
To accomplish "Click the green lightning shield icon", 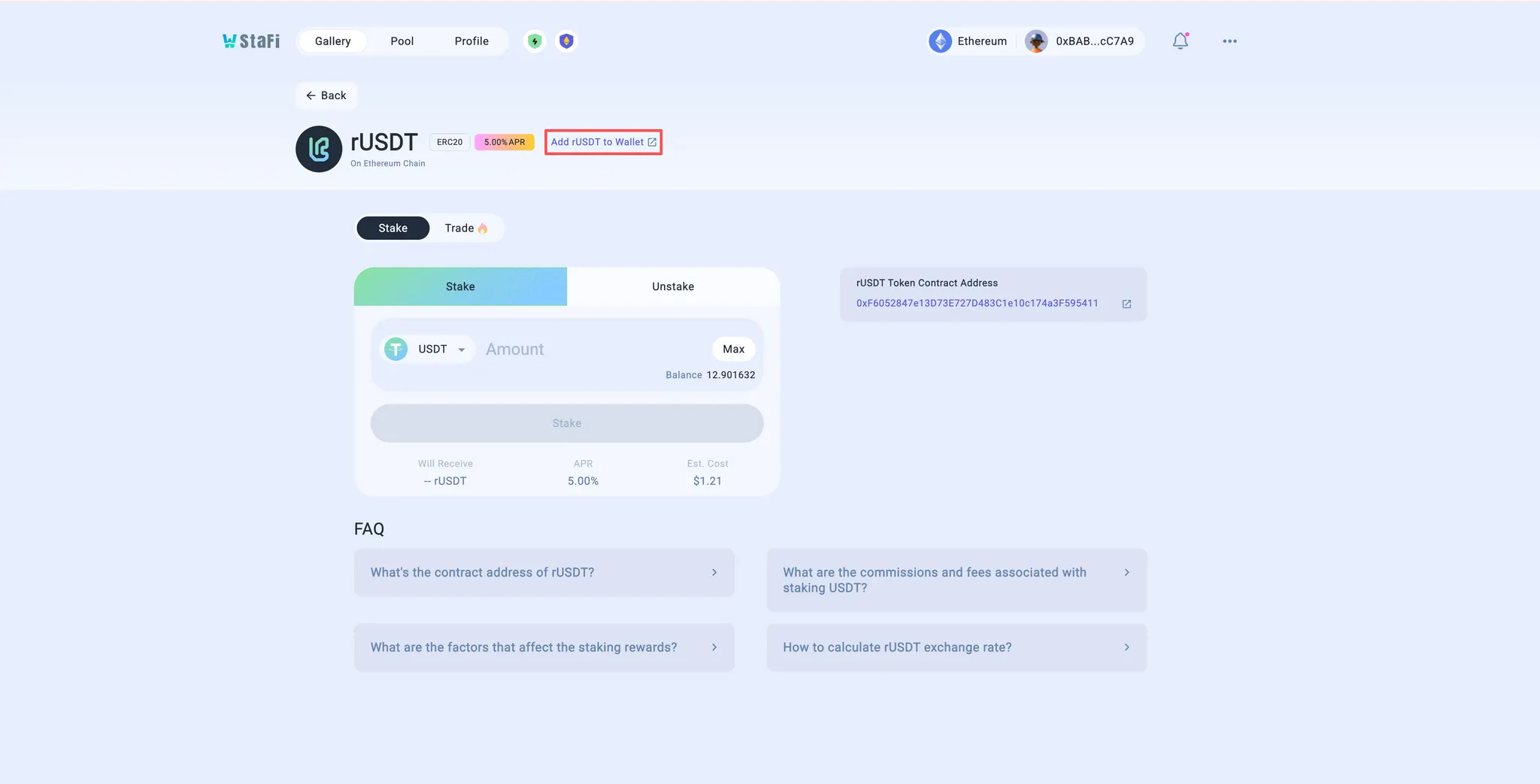I will (x=535, y=41).
